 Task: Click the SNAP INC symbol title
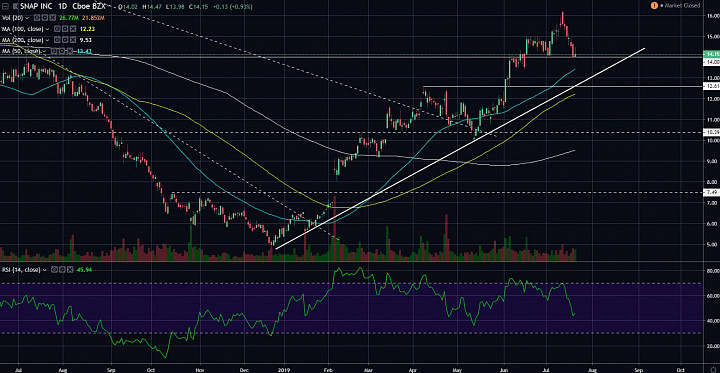(x=36, y=6)
